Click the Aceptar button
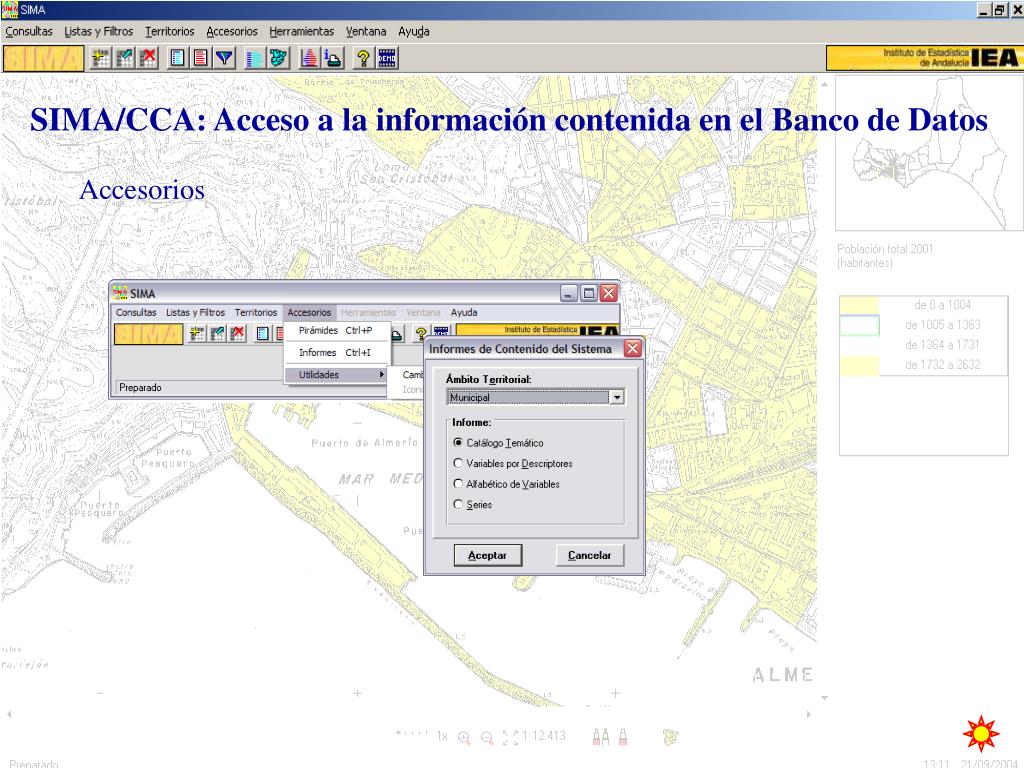 (x=488, y=555)
